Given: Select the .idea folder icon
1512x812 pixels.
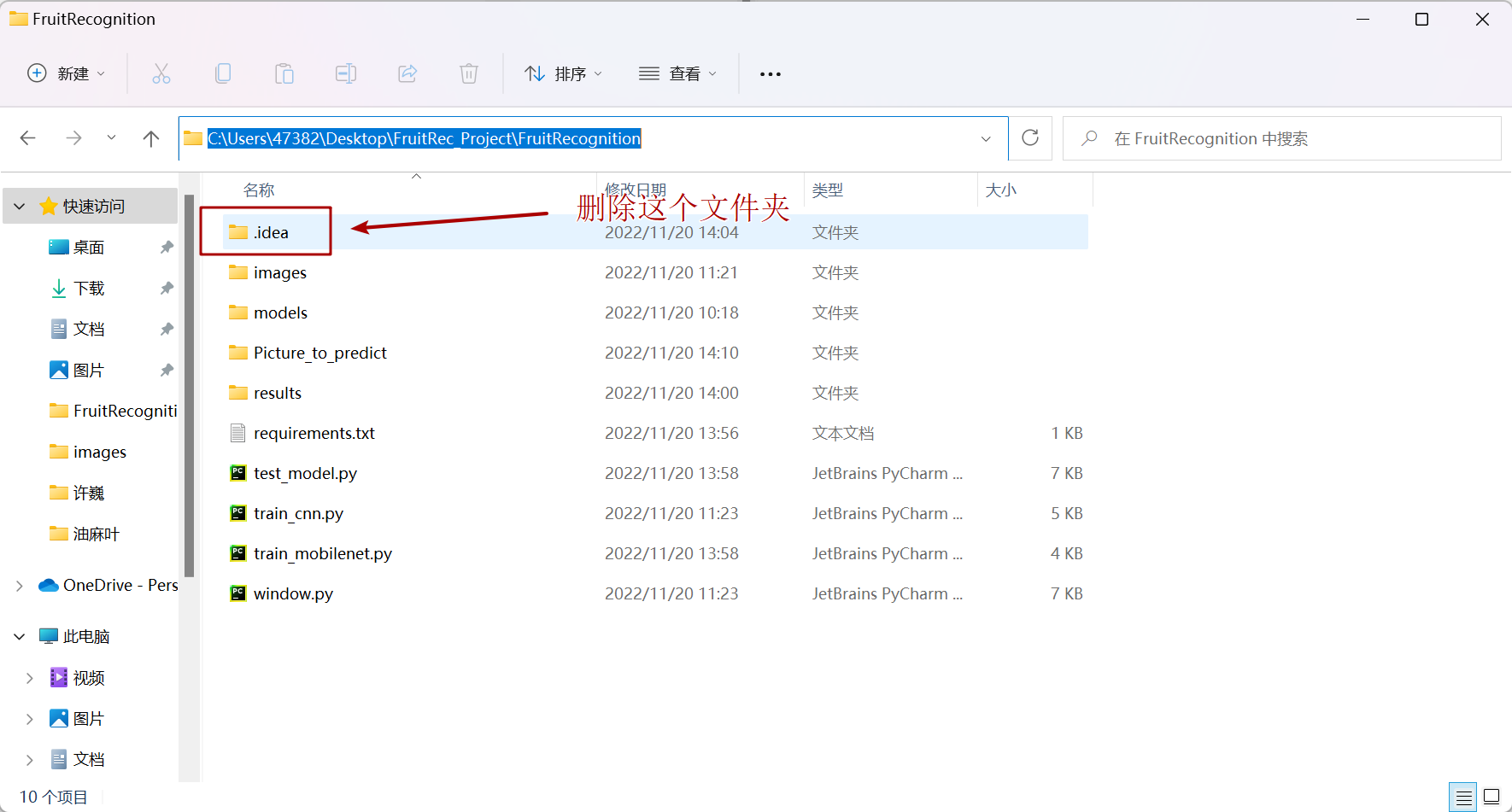Looking at the screenshot, I should tap(238, 232).
